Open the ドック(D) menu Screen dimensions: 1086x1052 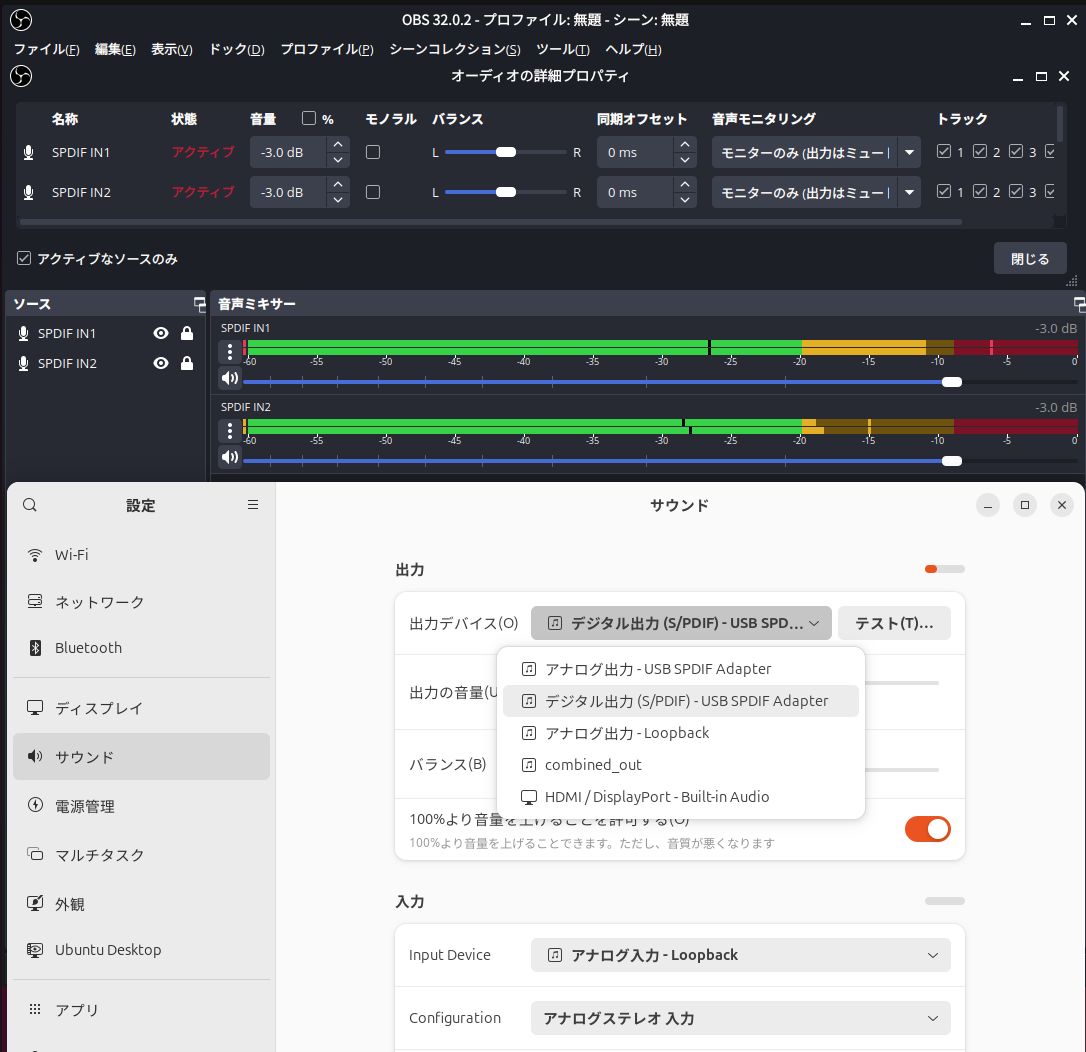pos(237,49)
